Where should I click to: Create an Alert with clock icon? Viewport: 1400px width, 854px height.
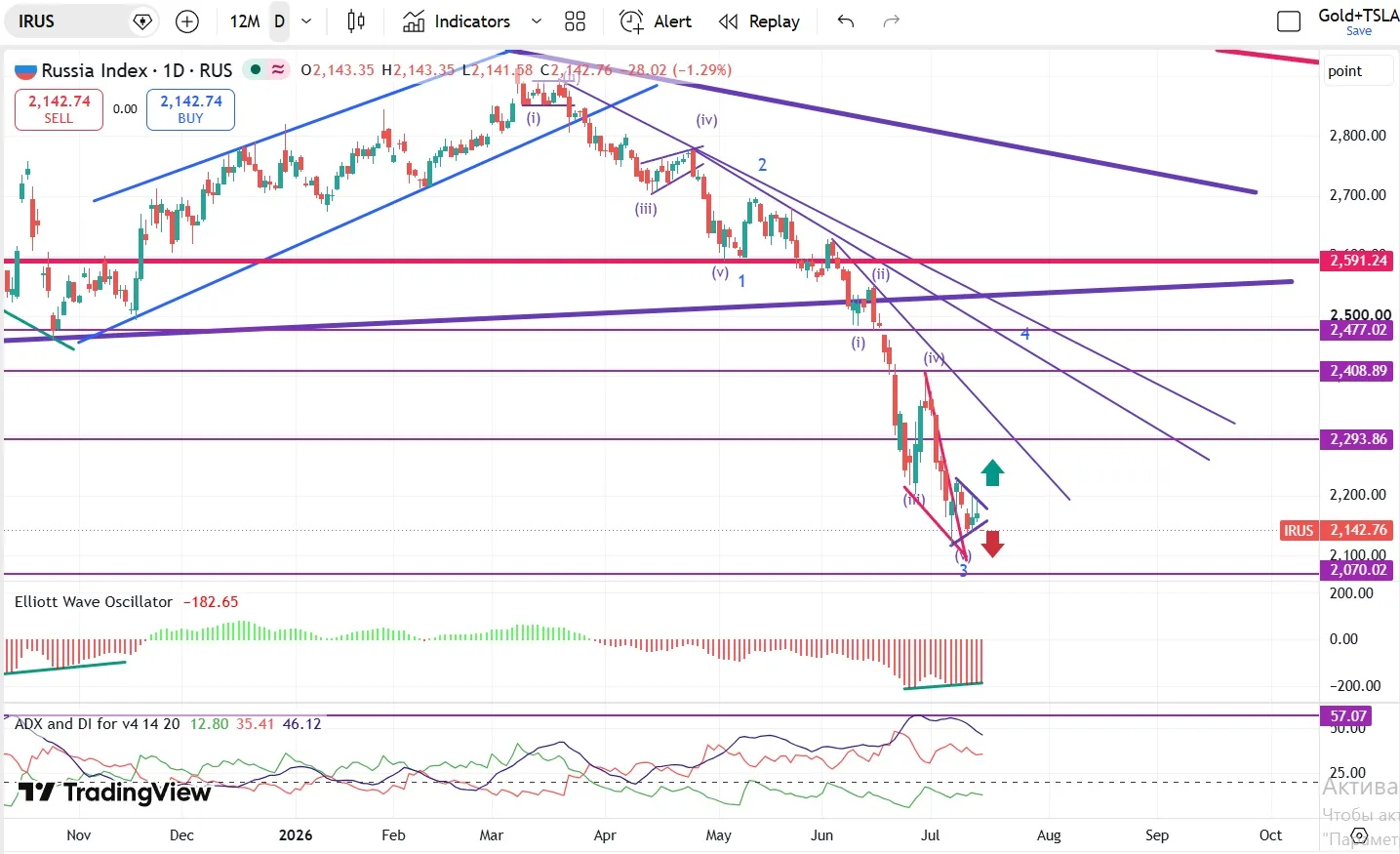click(x=656, y=21)
